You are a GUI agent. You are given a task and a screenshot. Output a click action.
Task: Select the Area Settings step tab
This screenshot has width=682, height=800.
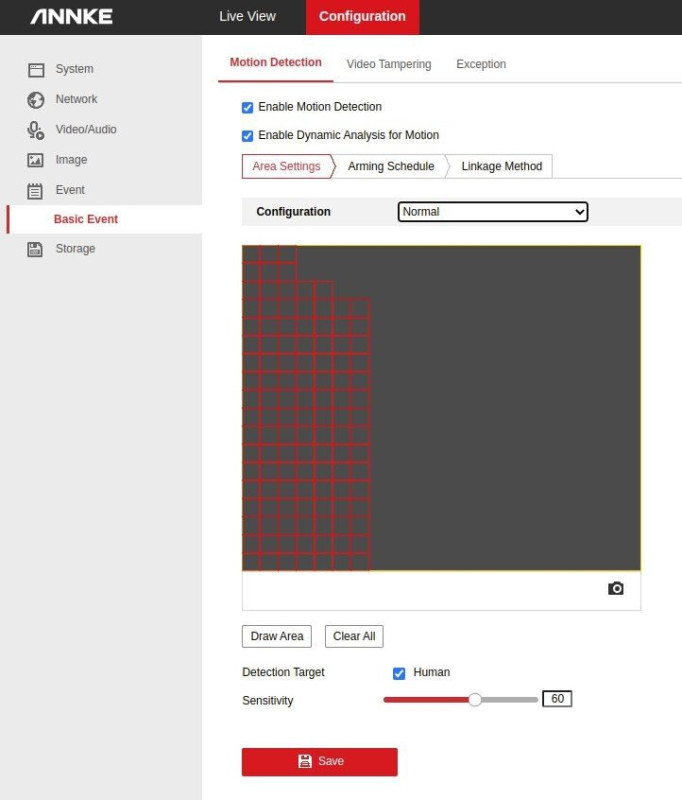tap(287, 166)
